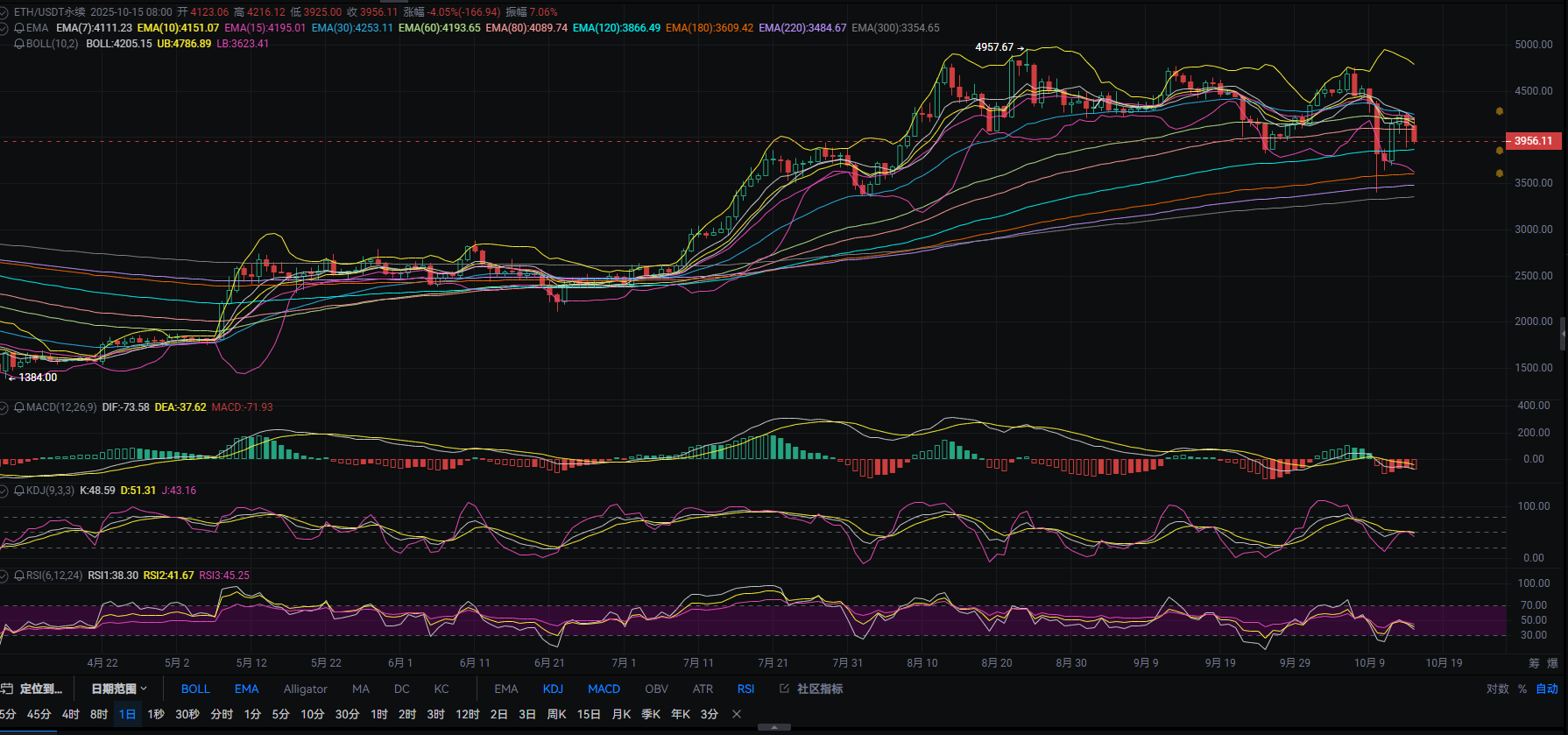This screenshot has width=1568, height=735.
Task: Collapse the EMA indicator row circle toggle
Action: pos(4,28)
